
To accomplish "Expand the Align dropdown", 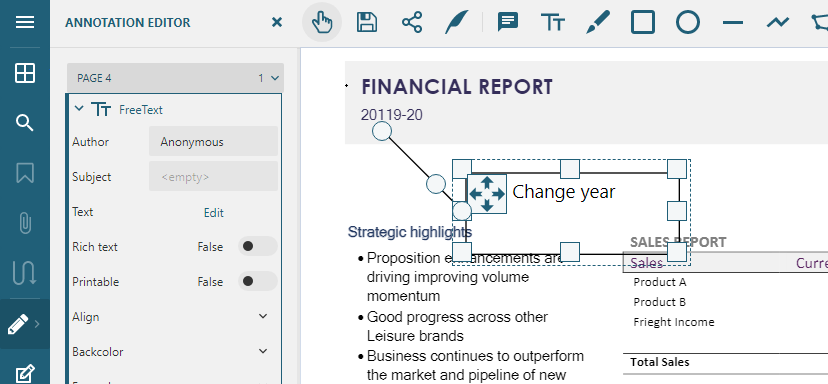I will point(263,316).
